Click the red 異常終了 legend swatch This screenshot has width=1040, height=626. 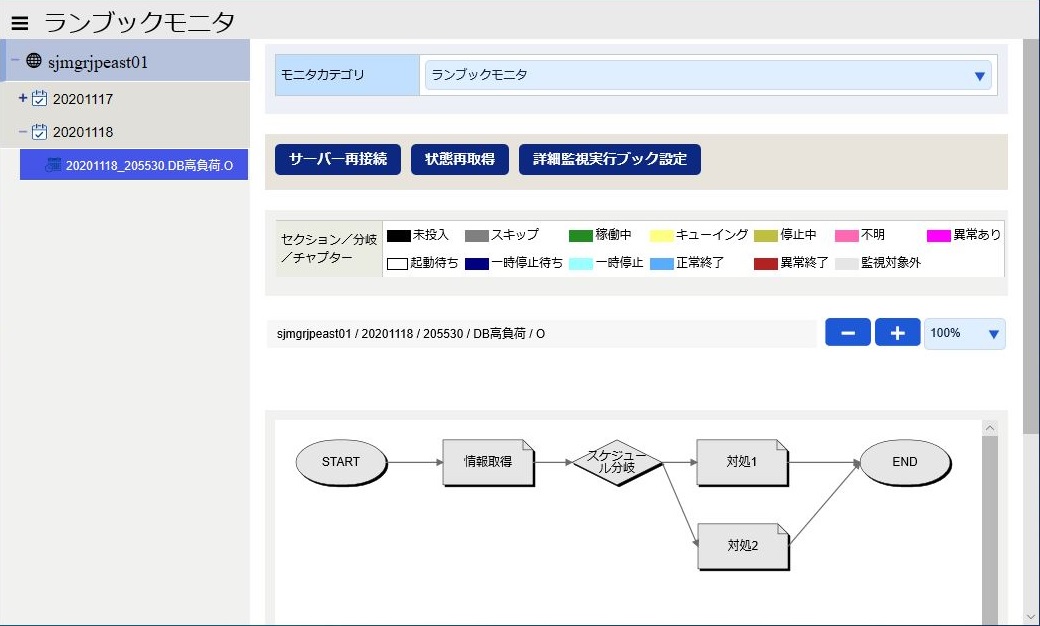[x=765, y=264]
